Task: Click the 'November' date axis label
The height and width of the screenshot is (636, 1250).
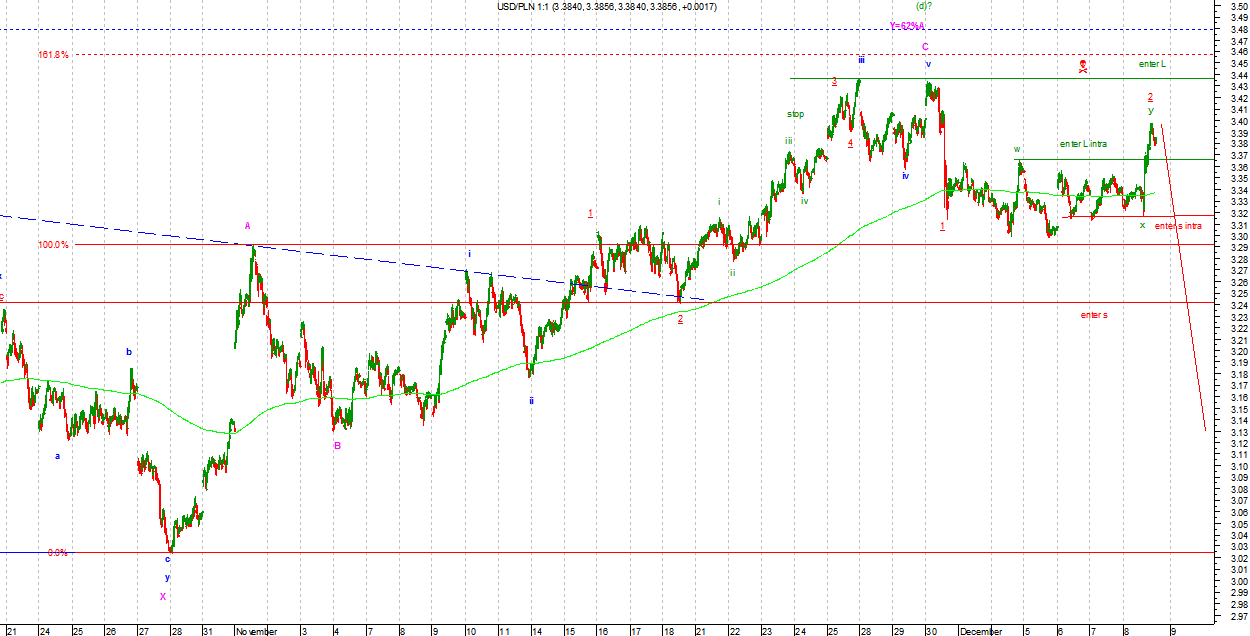Action: (x=255, y=631)
